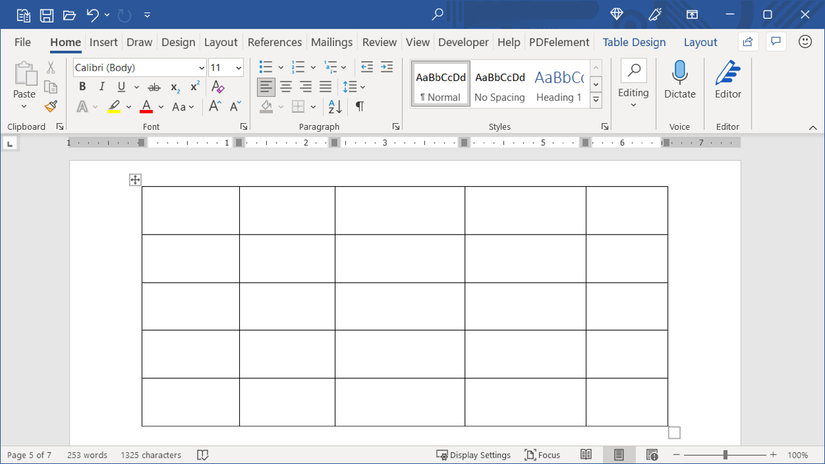Click Display Settings in status bar

click(x=473, y=455)
